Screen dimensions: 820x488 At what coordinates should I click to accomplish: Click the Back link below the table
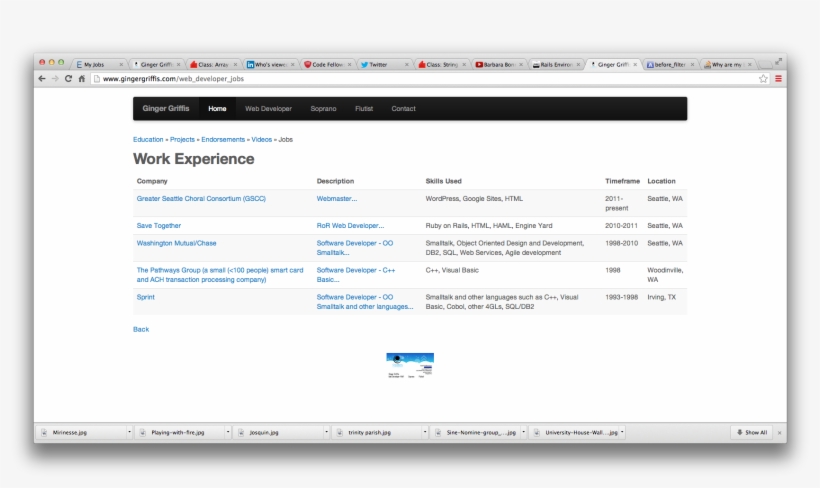tap(141, 330)
